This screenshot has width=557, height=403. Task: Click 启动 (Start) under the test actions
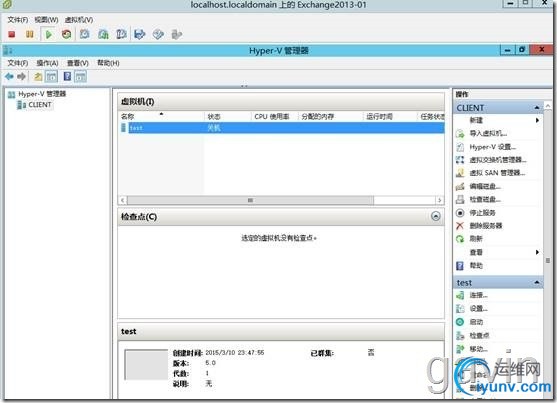pos(476,322)
